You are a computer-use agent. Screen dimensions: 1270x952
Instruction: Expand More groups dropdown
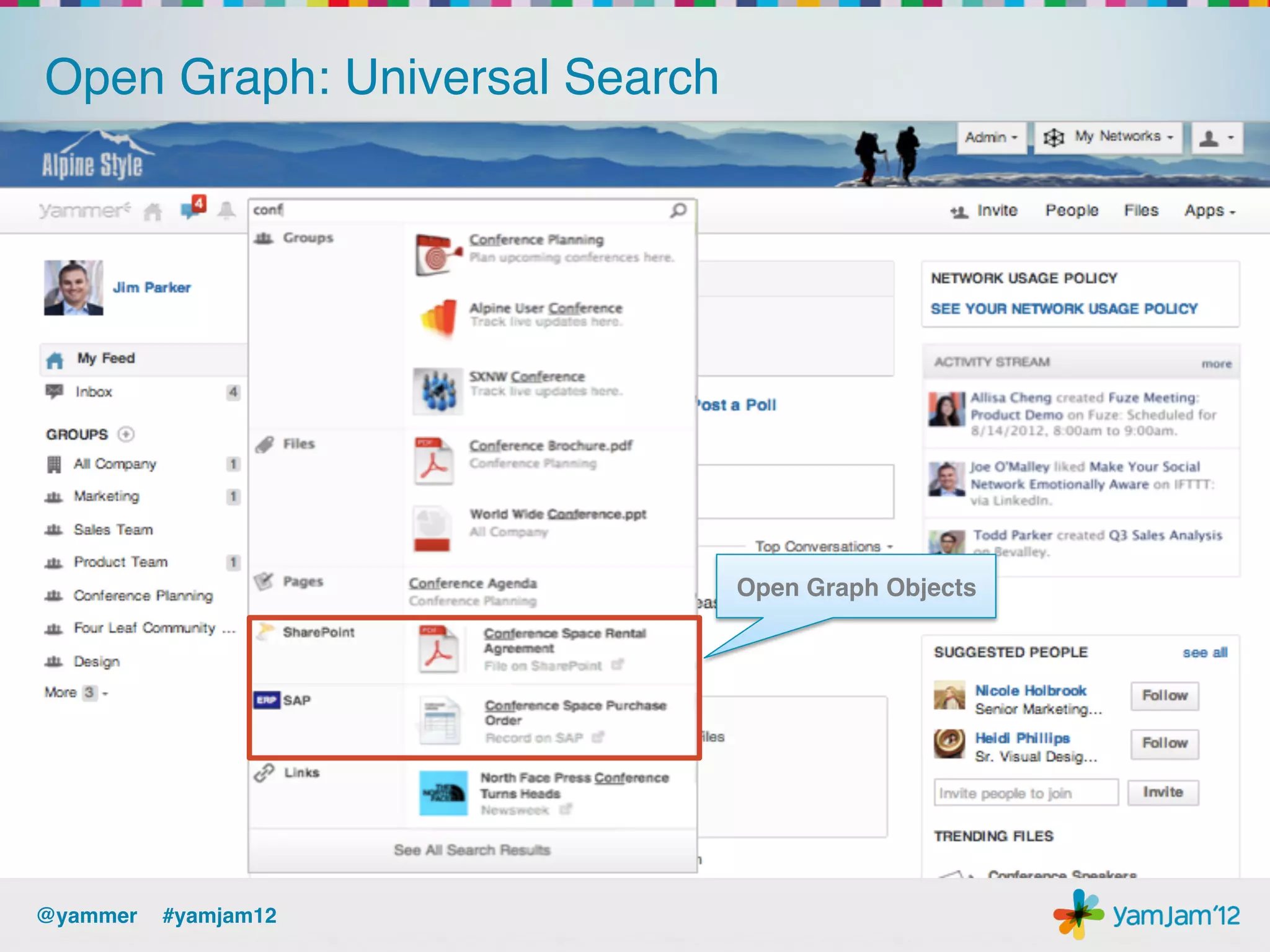point(76,692)
